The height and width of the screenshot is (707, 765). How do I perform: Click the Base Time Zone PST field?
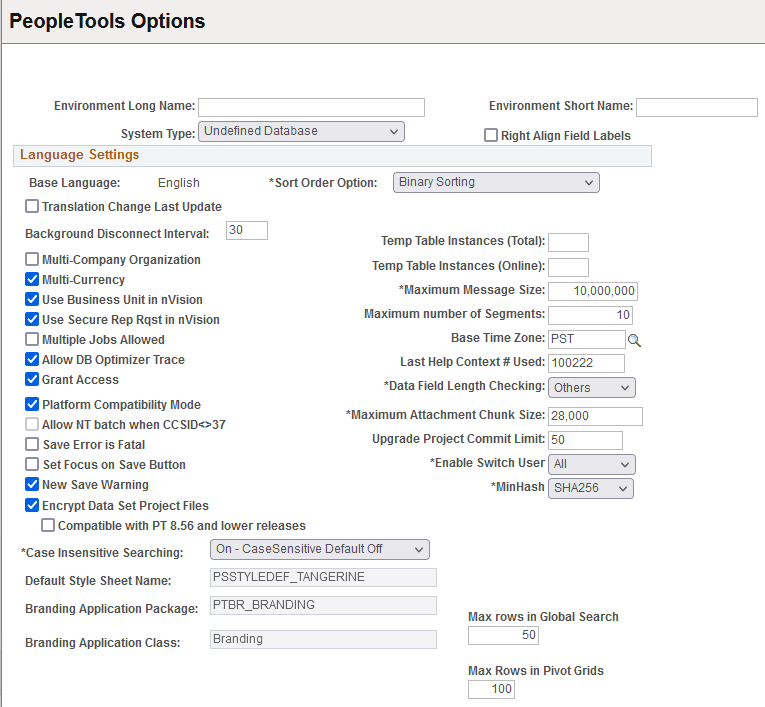pos(586,339)
